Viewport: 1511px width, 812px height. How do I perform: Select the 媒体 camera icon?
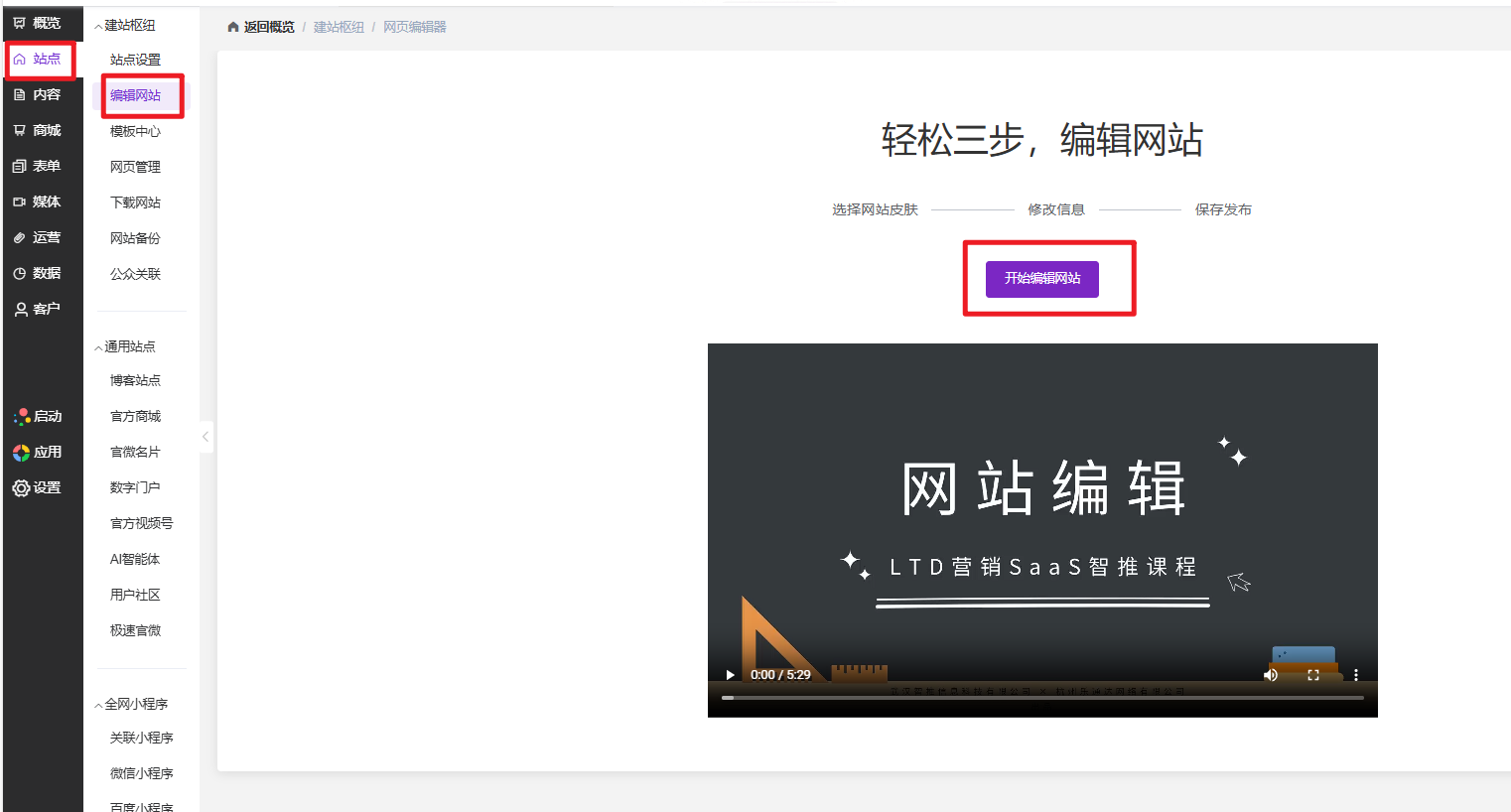(x=20, y=203)
